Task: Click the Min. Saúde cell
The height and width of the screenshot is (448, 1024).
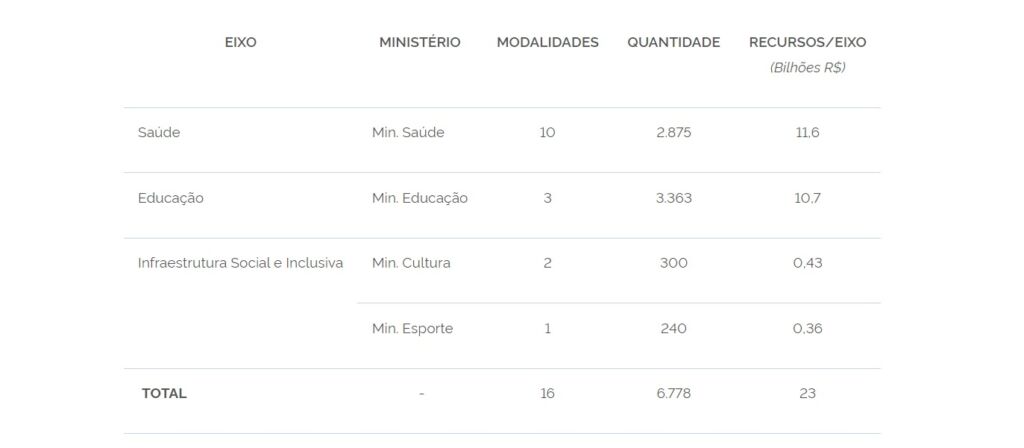Action: pyautogui.click(x=408, y=133)
